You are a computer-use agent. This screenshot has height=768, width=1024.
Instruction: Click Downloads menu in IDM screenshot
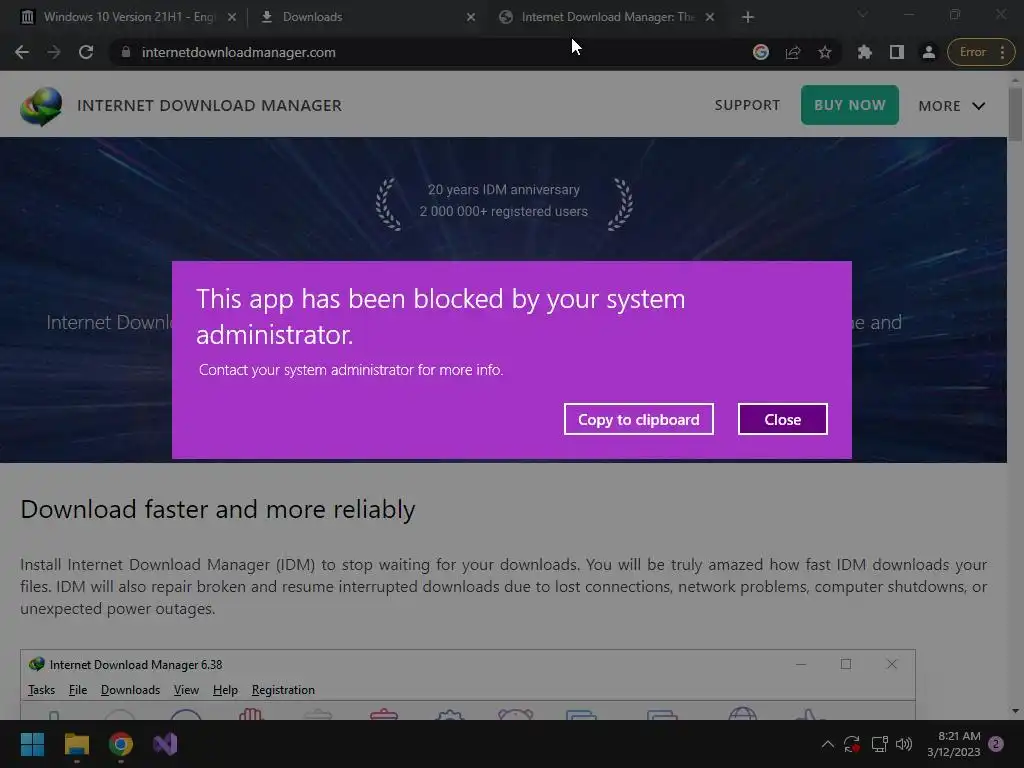[x=130, y=690]
